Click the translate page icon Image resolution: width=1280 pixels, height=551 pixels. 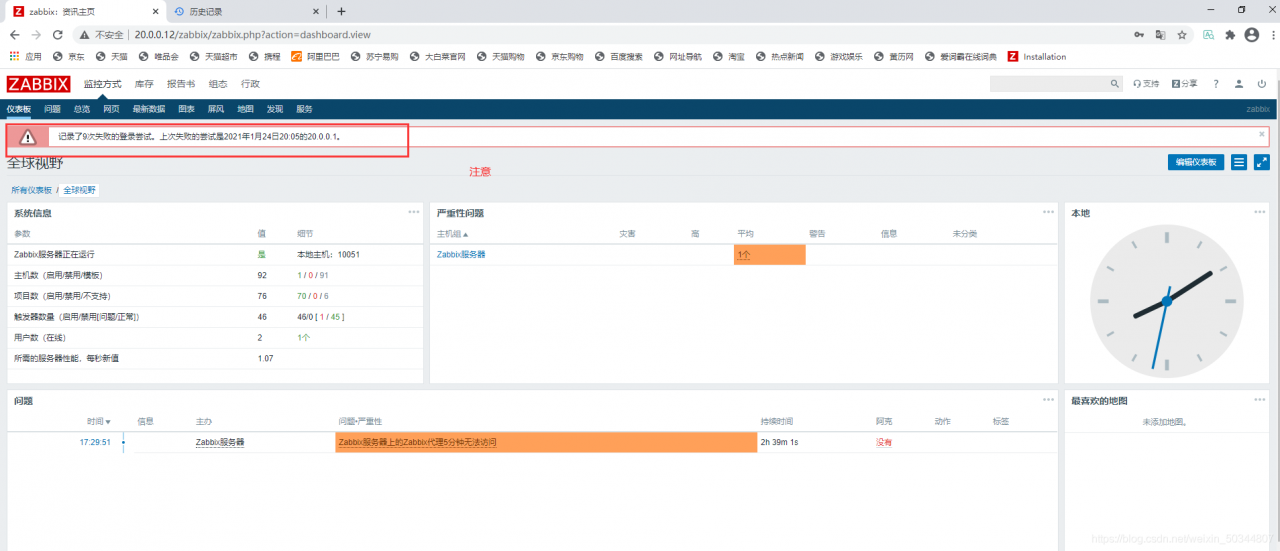(1160, 34)
